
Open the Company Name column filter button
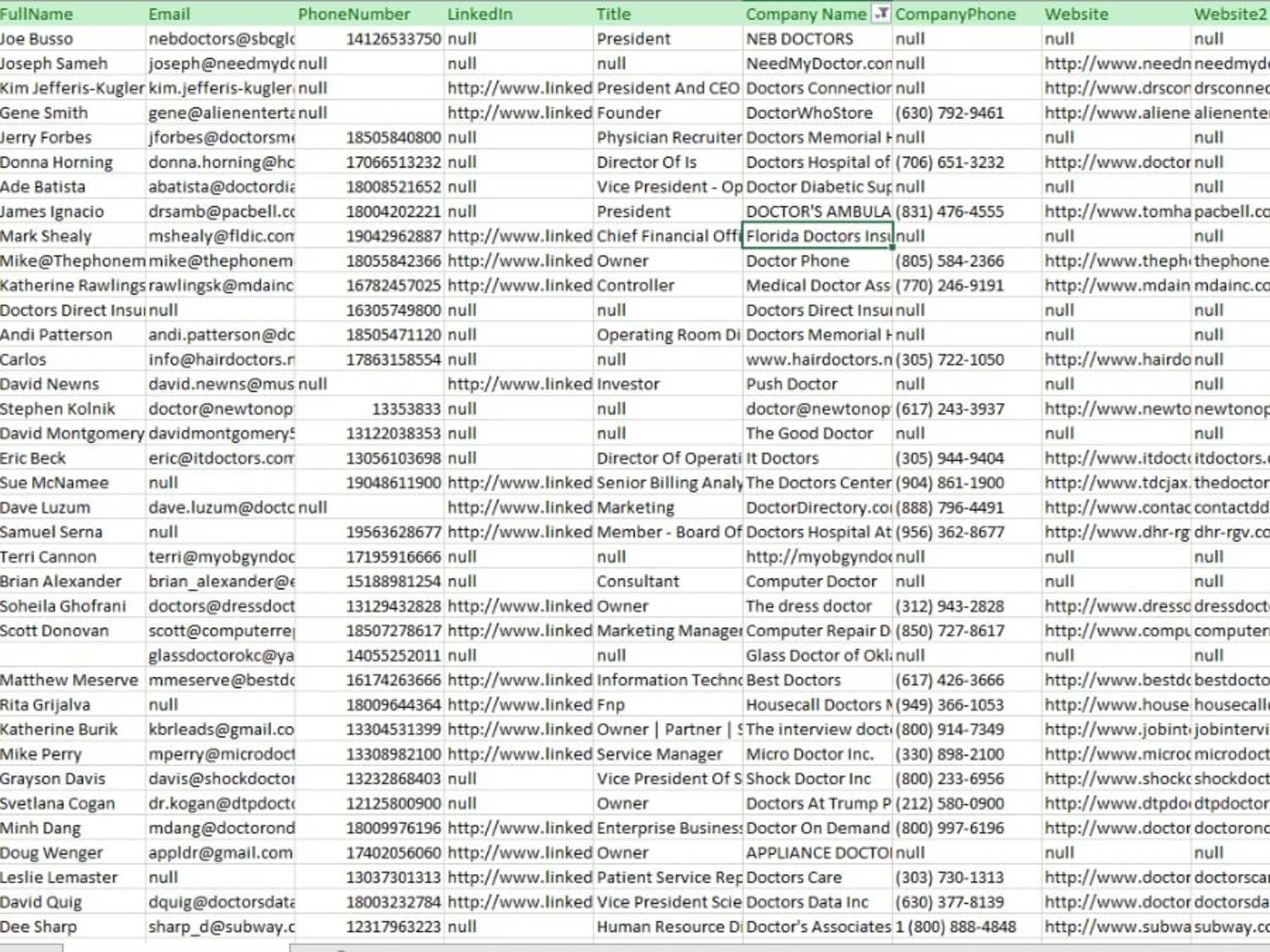[881, 14]
